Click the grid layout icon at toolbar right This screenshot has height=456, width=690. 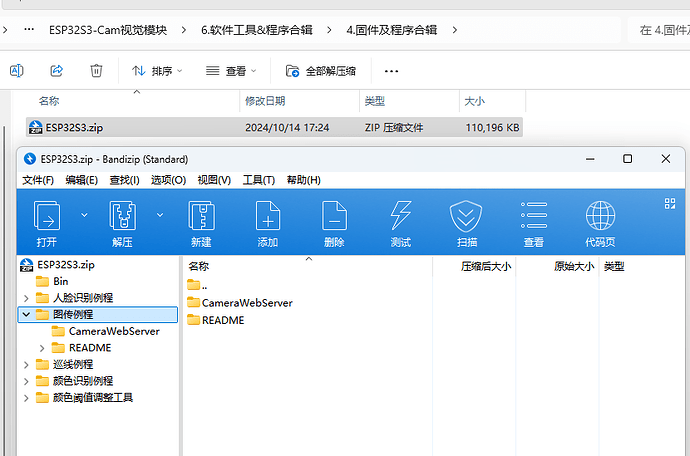670,203
